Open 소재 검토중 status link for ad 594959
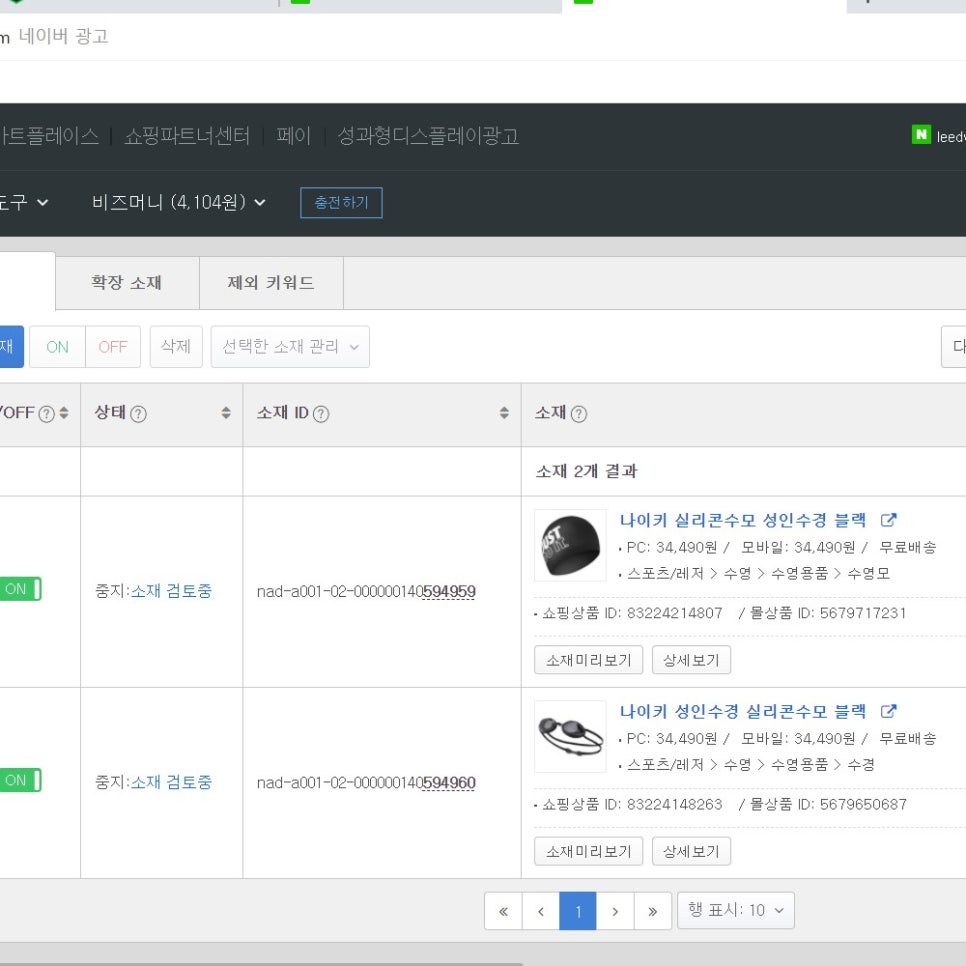The width and height of the screenshot is (966, 966). pyautogui.click(x=171, y=591)
